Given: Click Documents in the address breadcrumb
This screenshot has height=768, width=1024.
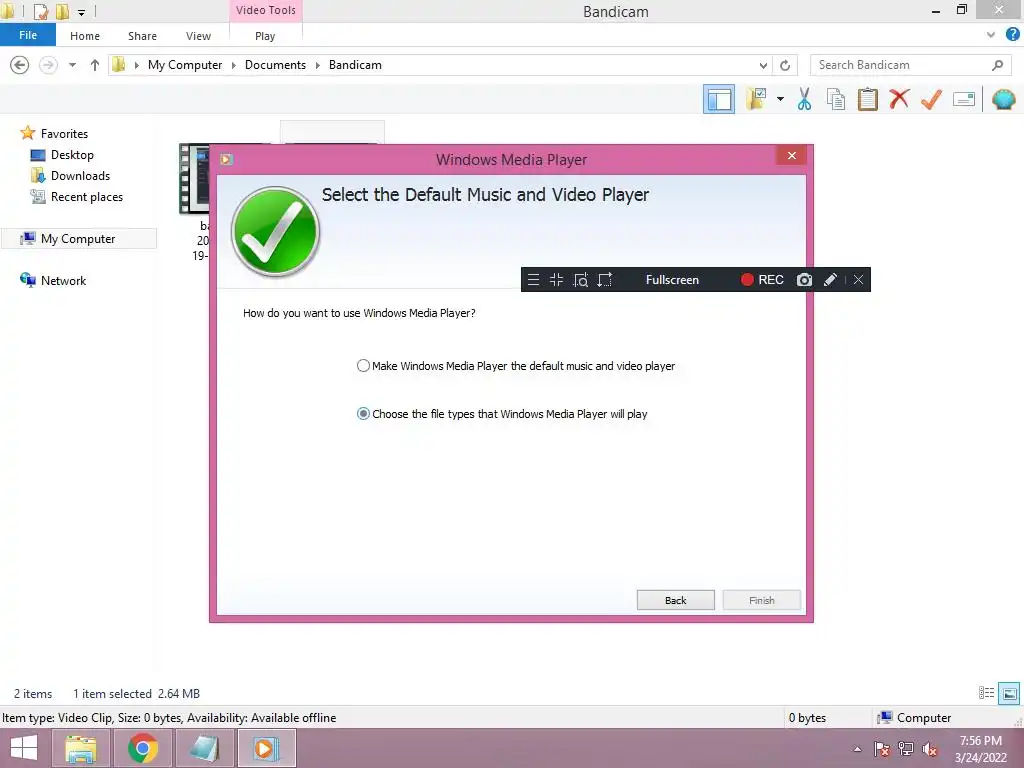Looking at the screenshot, I should 275,65.
